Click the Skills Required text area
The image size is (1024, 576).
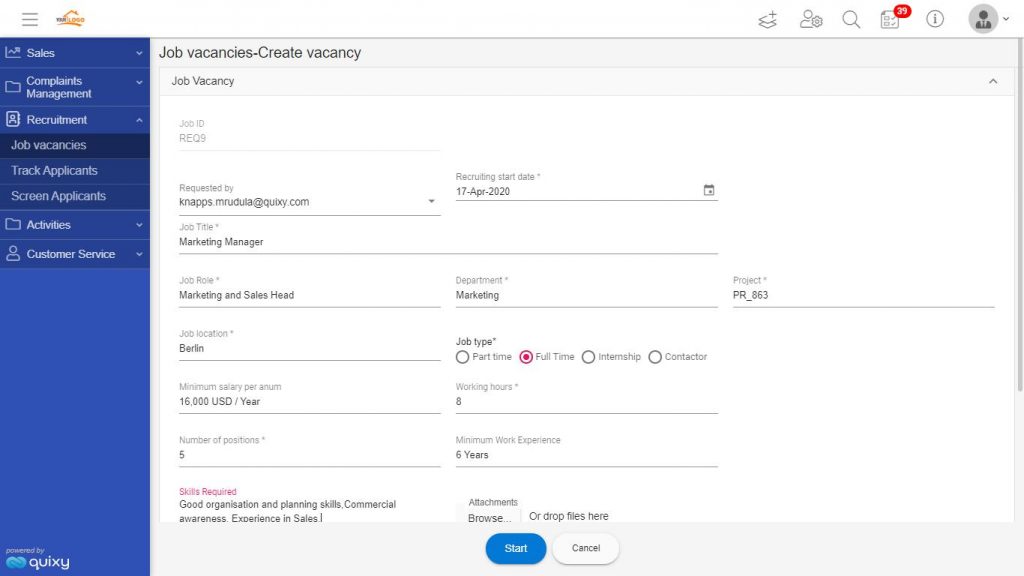click(310, 511)
